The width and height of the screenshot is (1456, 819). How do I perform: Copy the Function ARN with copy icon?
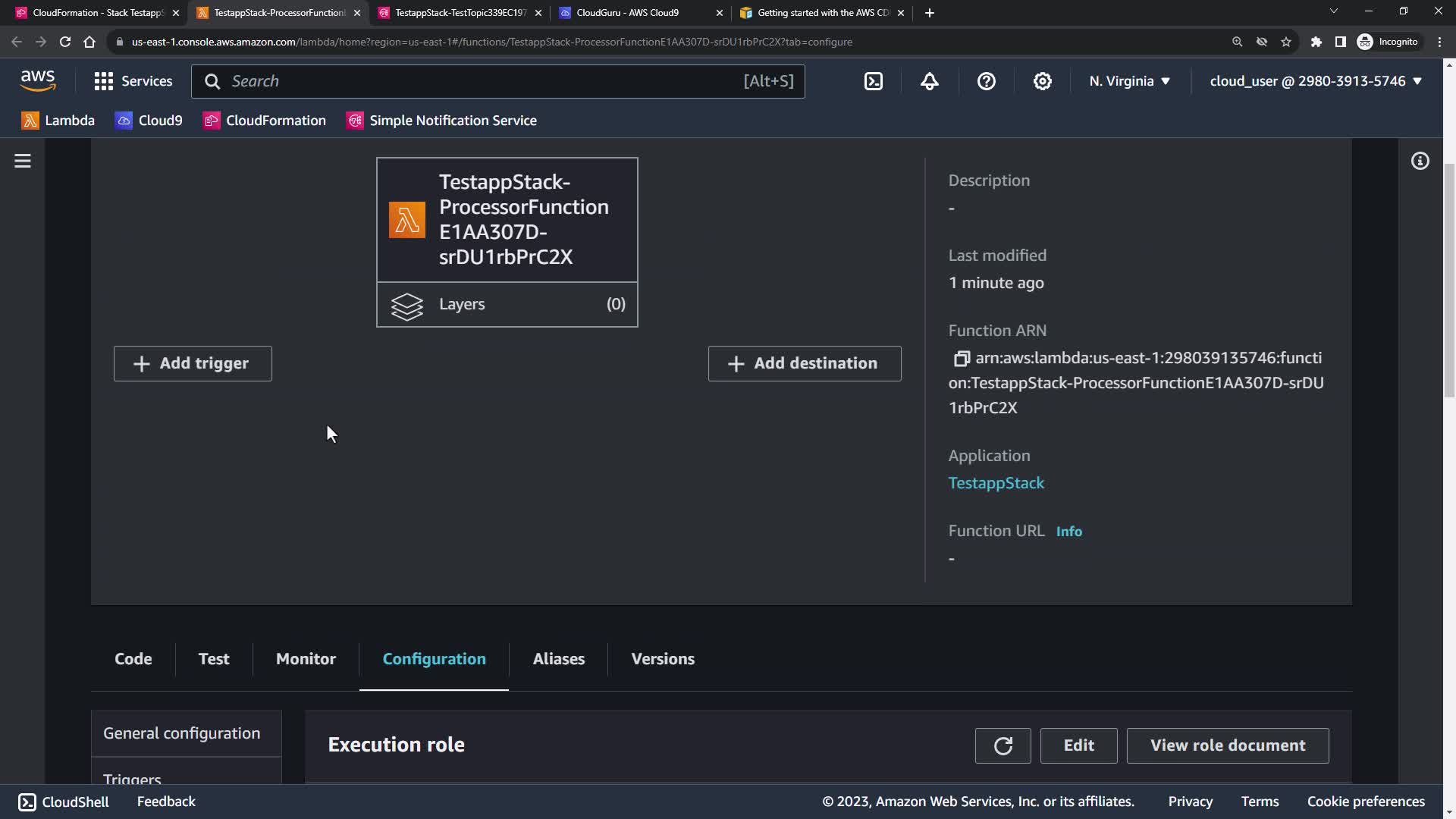pyautogui.click(x=962, y=358)
